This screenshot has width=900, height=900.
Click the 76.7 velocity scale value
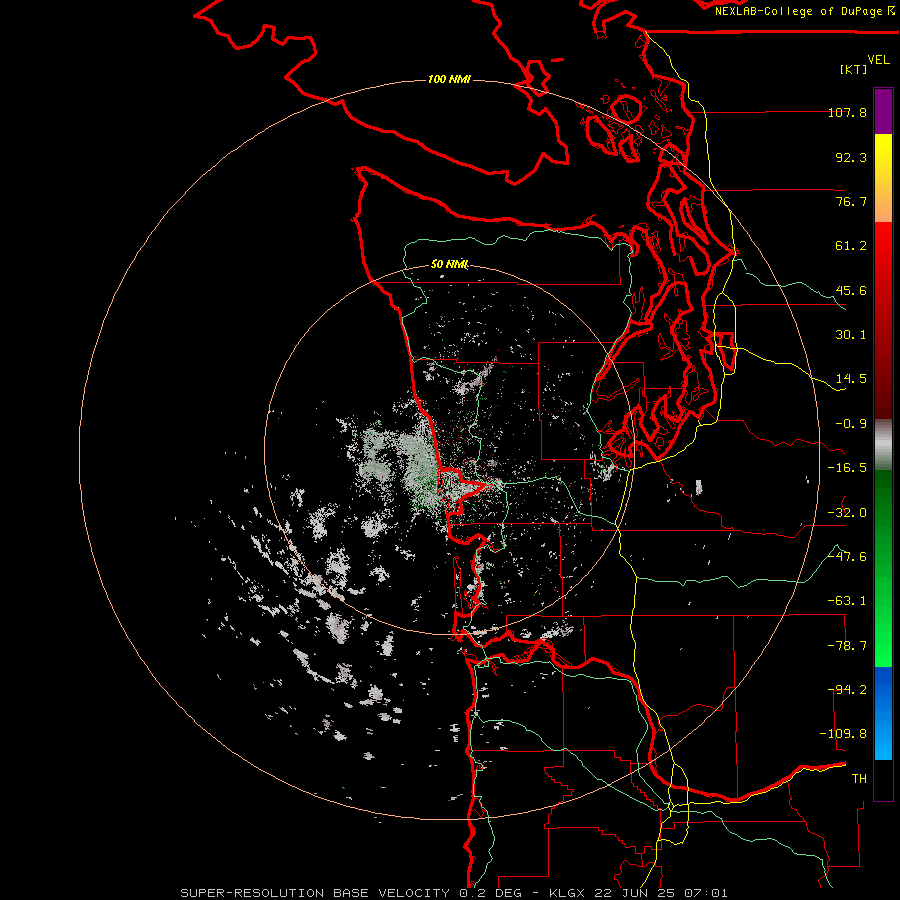851,201
